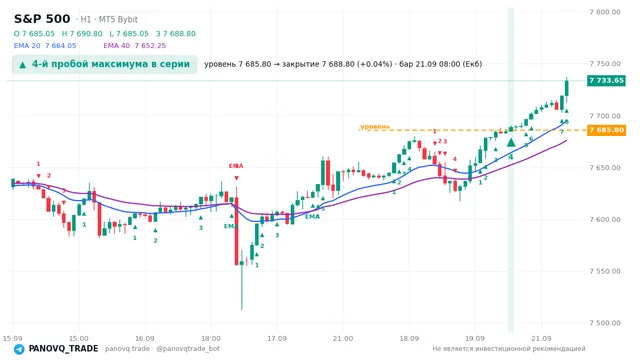
Task: Click the 7 700.00 price axis label
Action: 605,116
